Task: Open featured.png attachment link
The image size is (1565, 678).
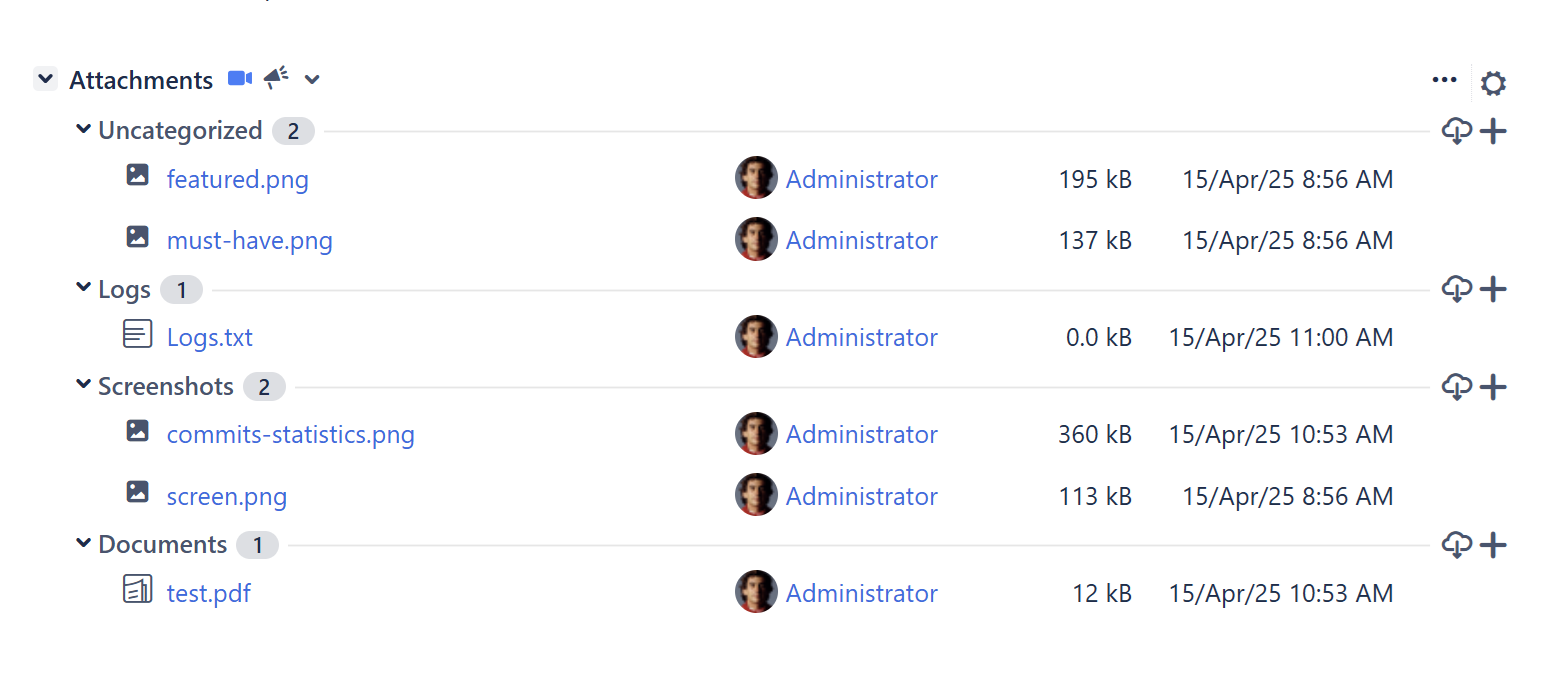Action: (237, 180)
